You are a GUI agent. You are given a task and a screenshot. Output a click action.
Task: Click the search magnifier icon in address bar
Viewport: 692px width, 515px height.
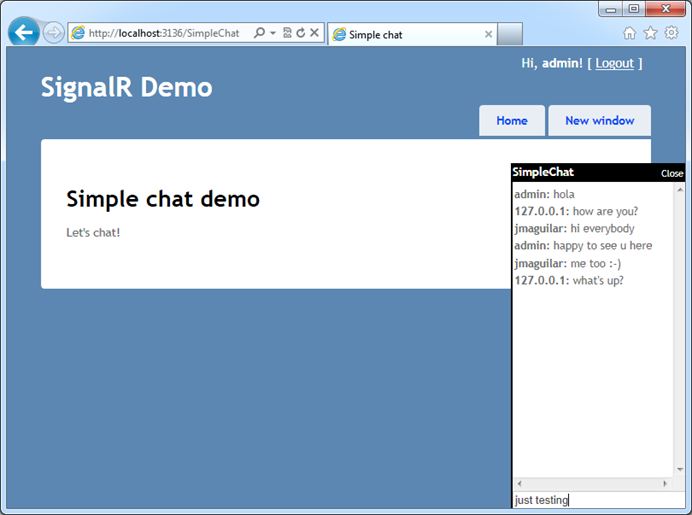pos(260,33)
